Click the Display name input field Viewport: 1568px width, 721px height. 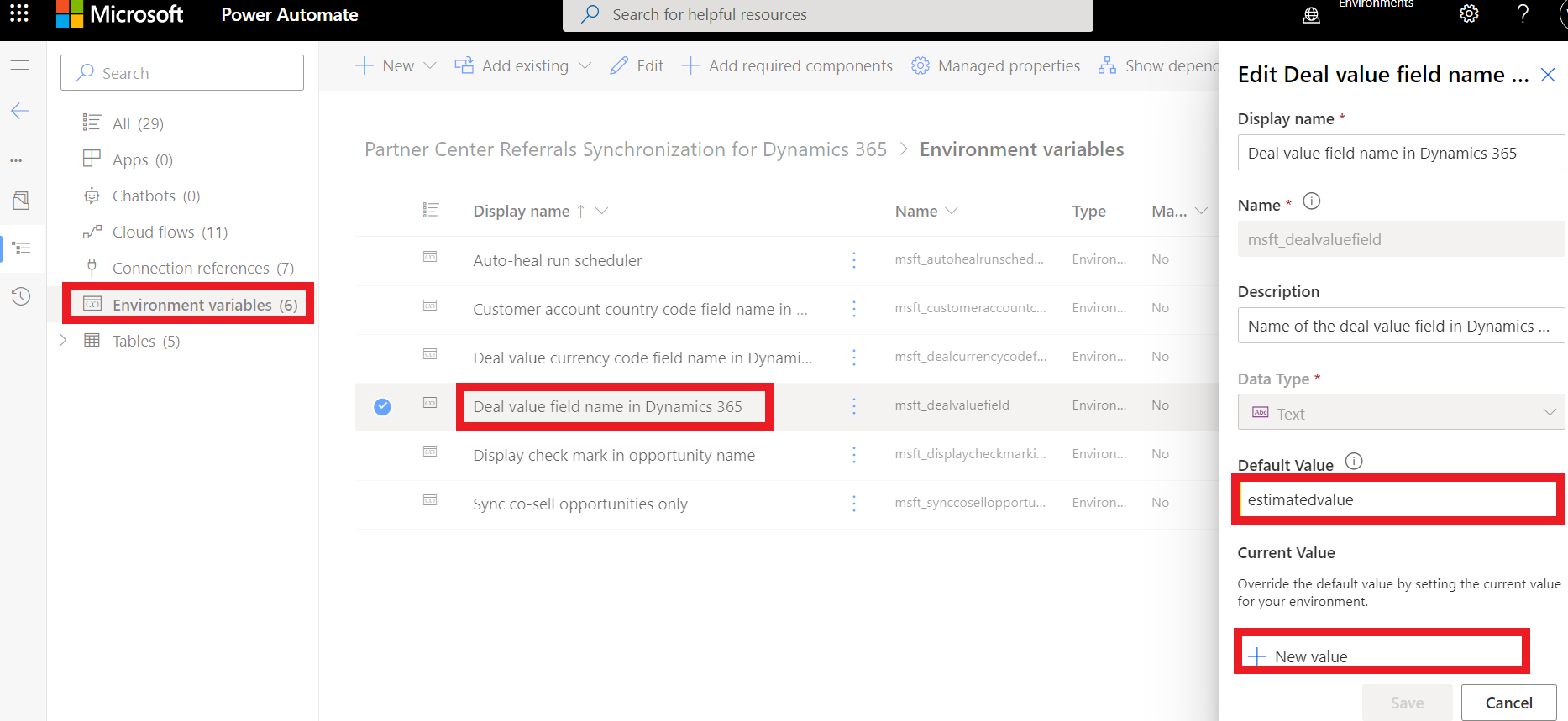pyautogui.click(x=1401, y=153)
